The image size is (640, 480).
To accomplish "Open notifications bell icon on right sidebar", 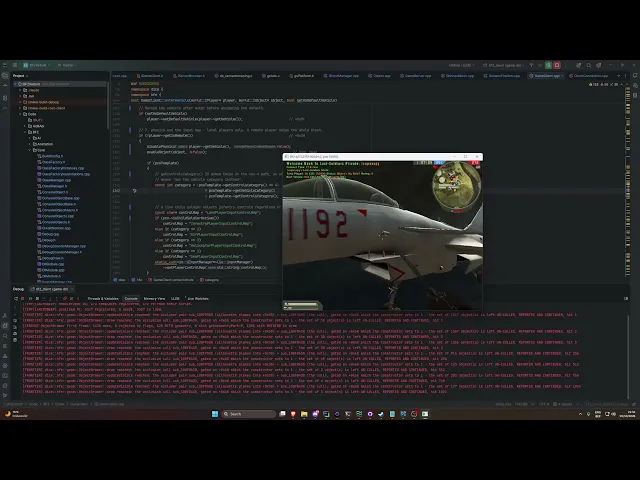I will (x=635, y=76).
